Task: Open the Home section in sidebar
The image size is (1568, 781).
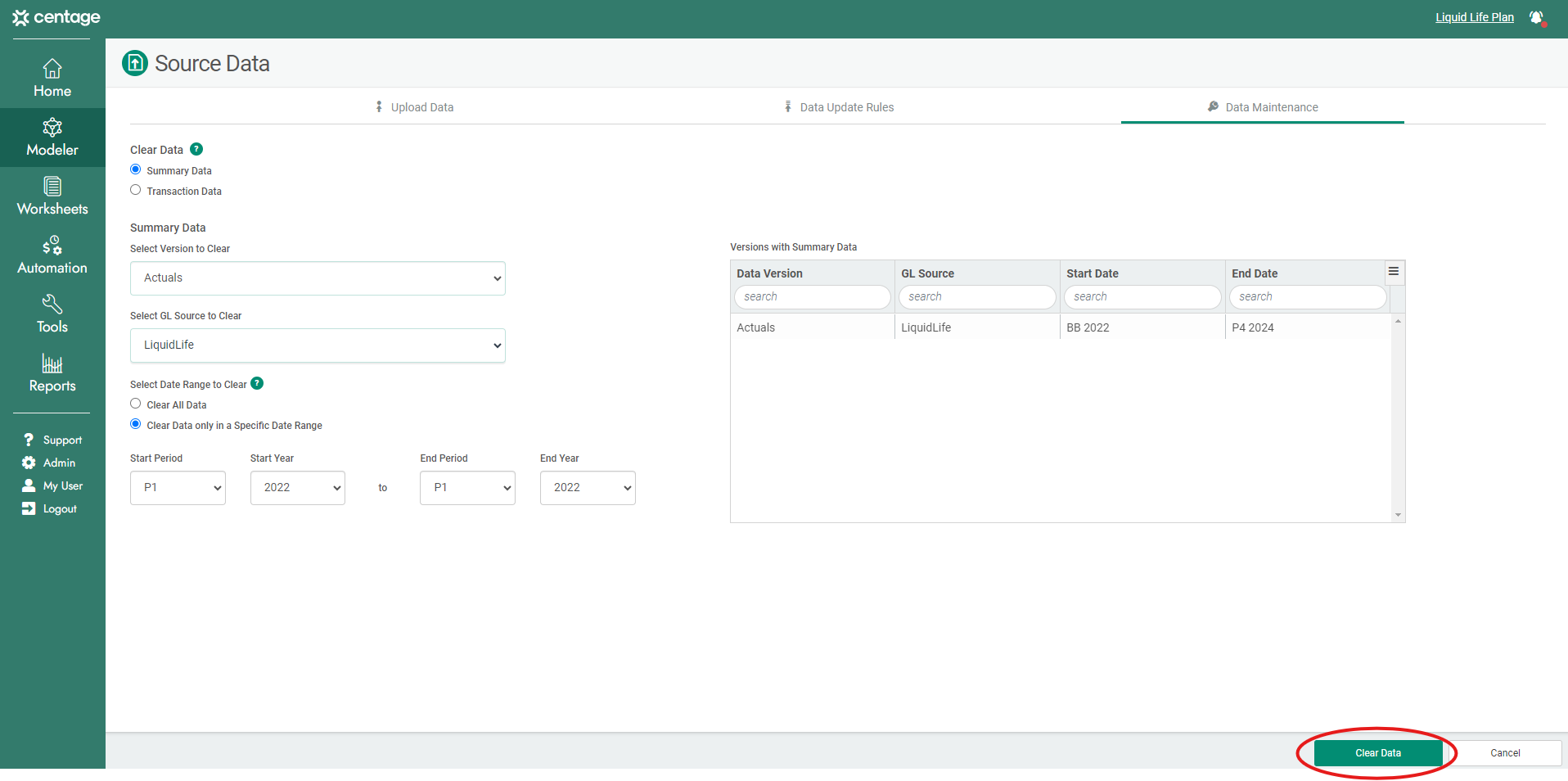Action: tap(52, 79)
